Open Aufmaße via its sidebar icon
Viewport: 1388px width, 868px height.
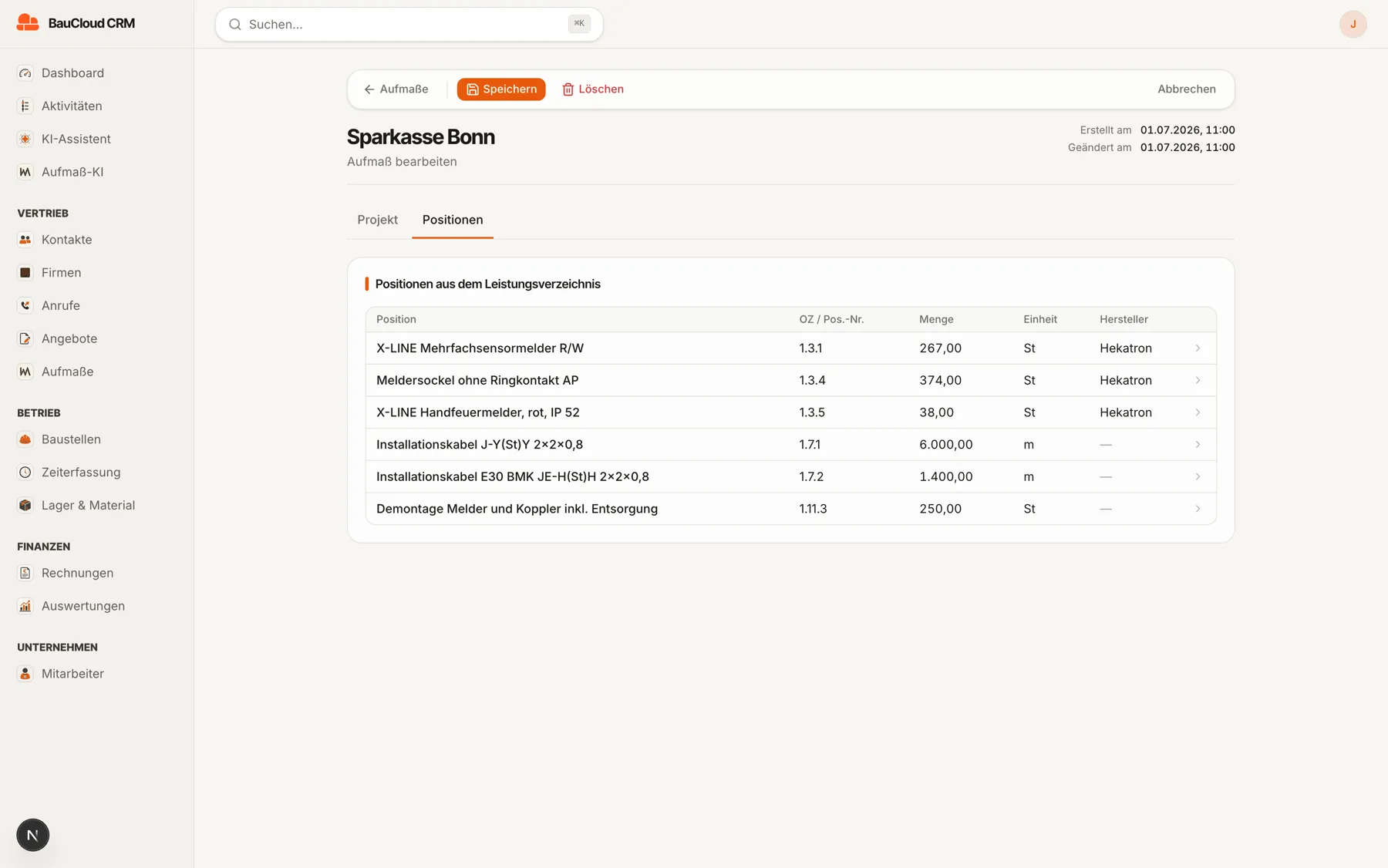tap(25, 372)
